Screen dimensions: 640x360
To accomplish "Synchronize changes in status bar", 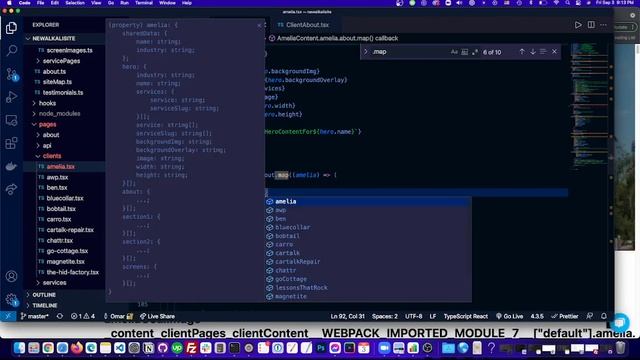I will 60,316.
